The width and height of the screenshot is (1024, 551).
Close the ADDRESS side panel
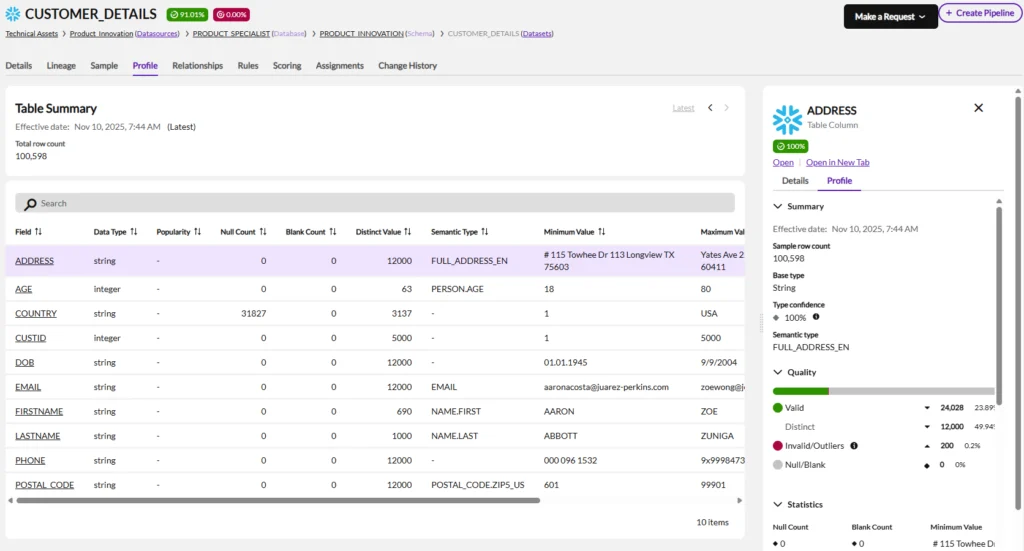(x=978, y=108)
